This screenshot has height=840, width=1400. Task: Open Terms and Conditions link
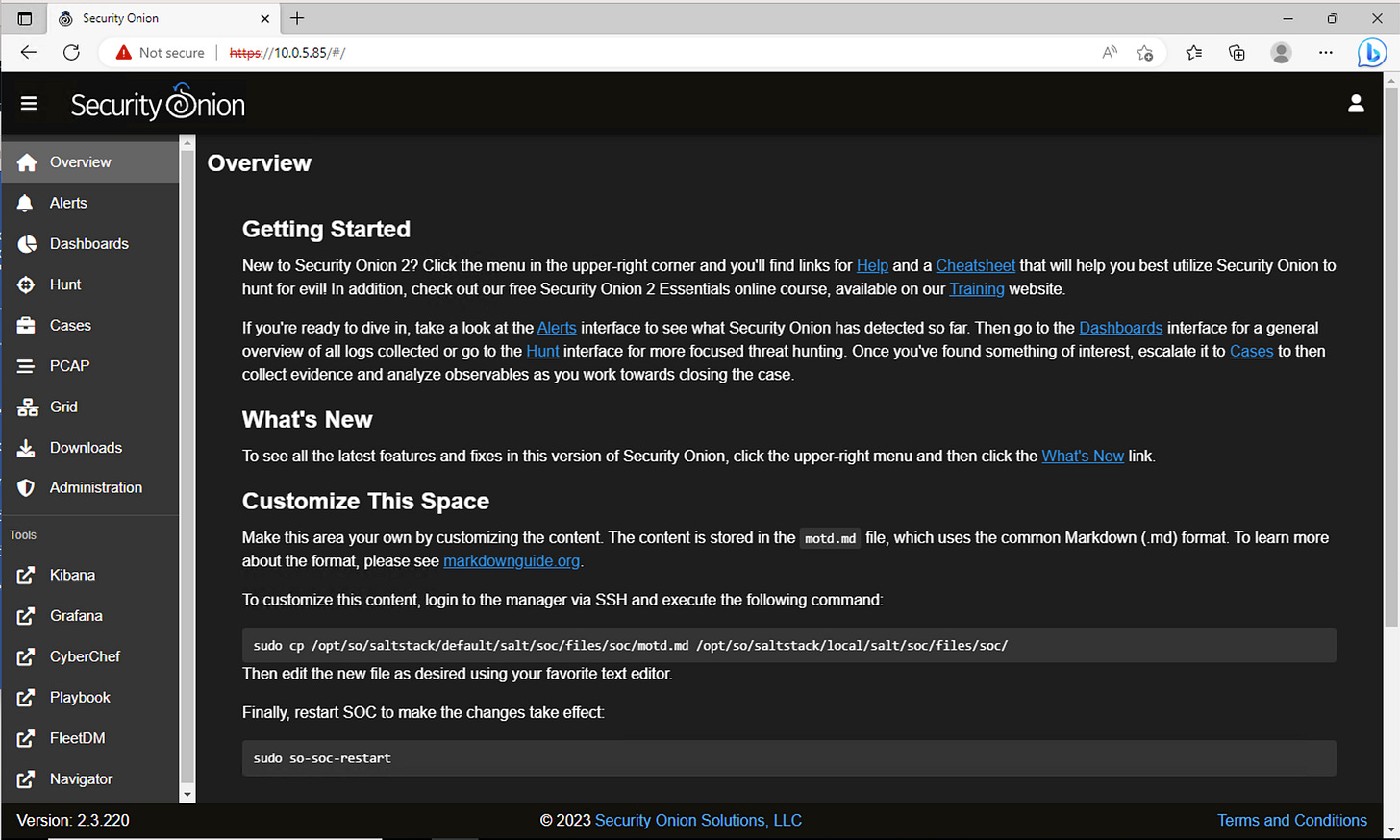pyautogui.click(x=1291, y=821)
